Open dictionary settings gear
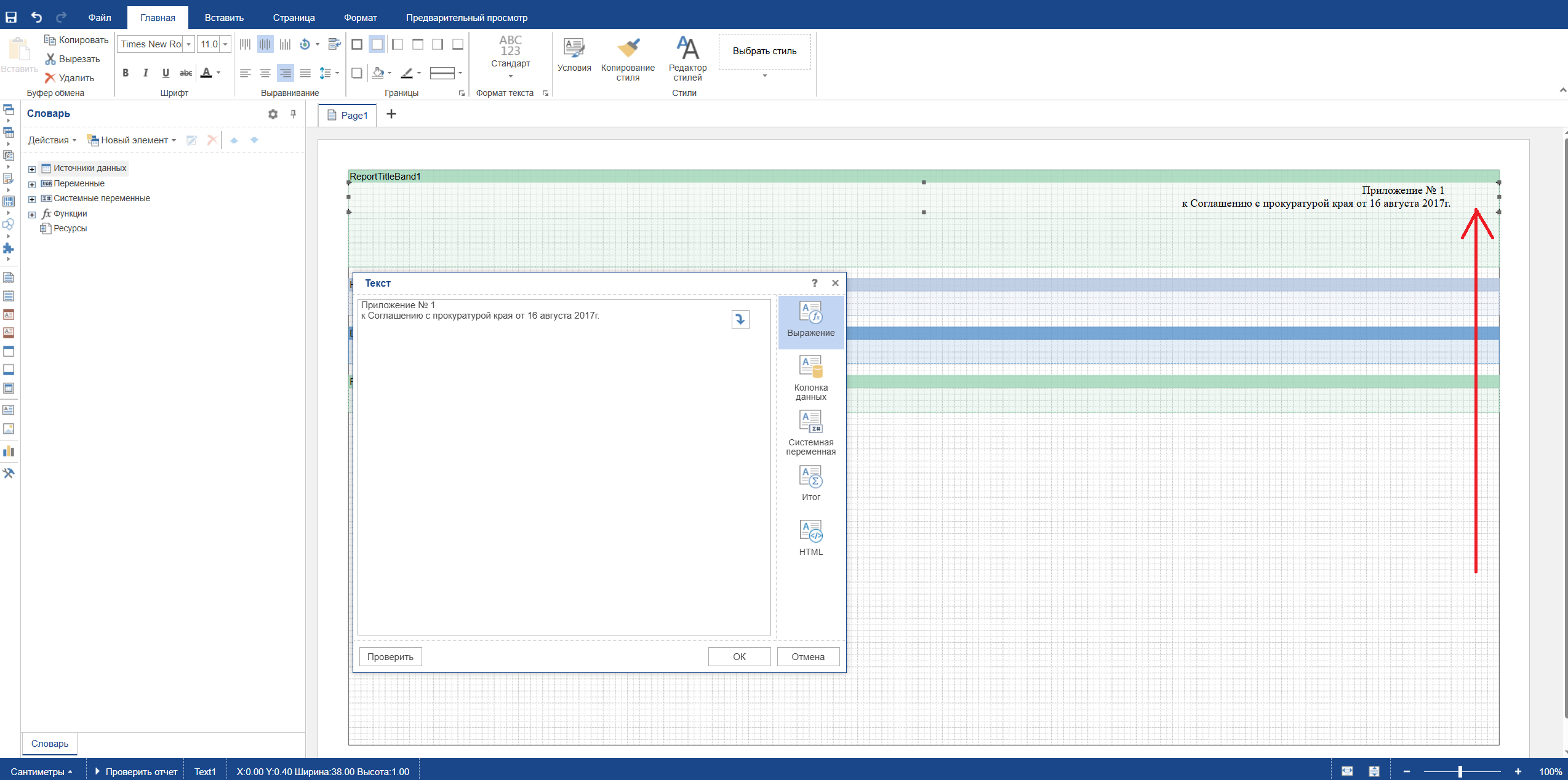 tap(273, 114)
